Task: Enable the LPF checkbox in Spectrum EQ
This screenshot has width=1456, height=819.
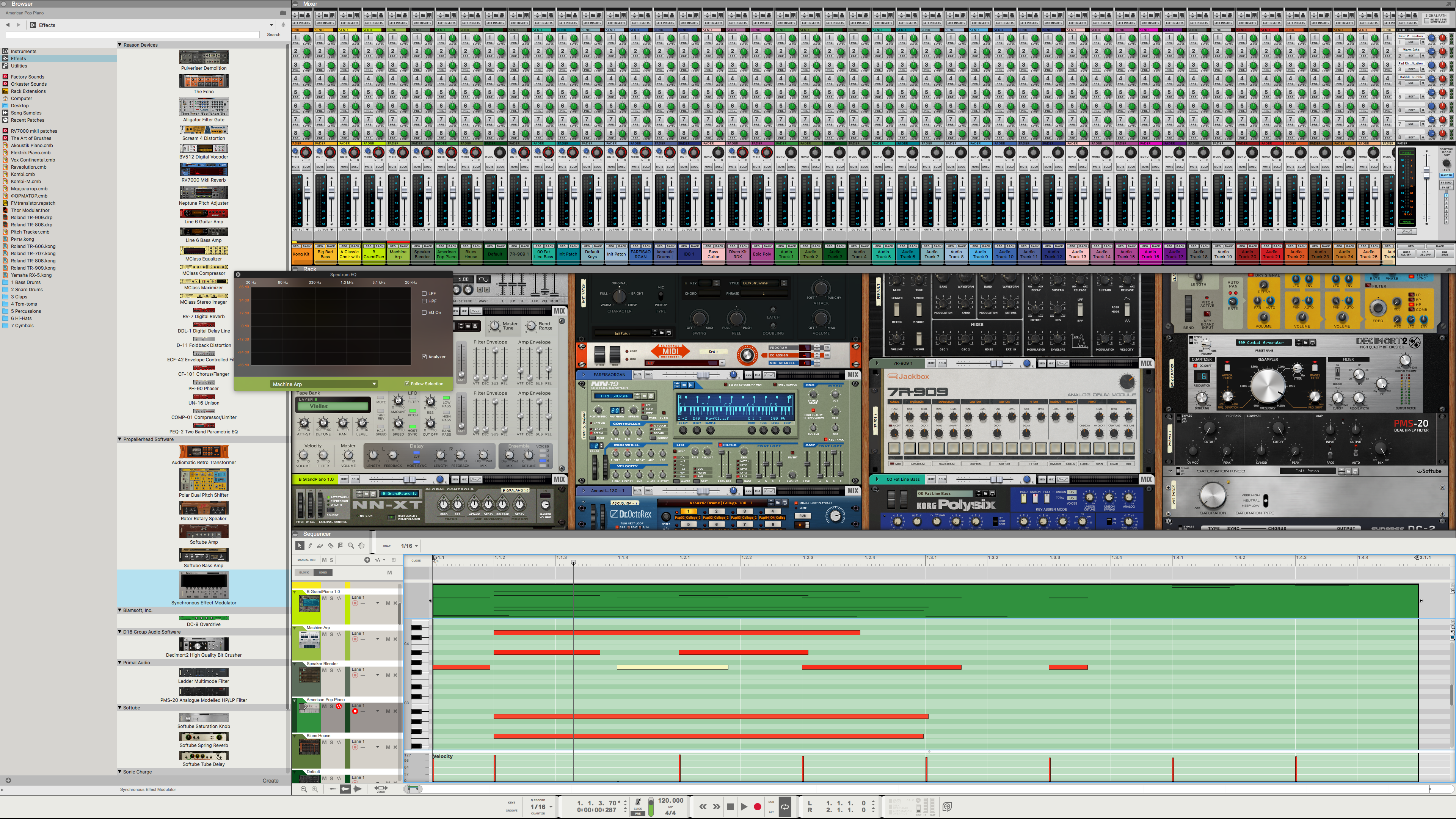Action: (x=425, y=293)
